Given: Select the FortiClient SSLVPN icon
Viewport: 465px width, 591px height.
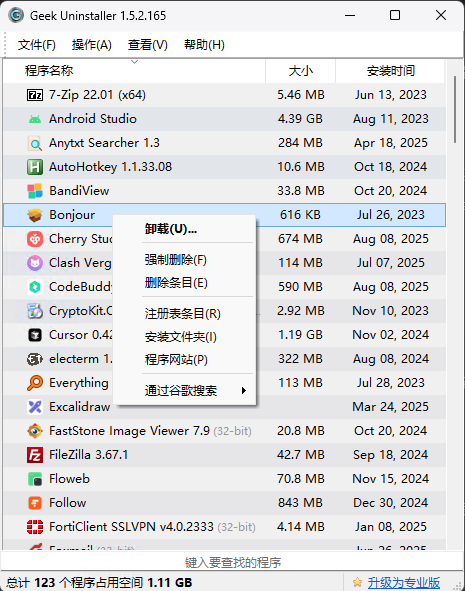Looking at the screenshot, I should [35, 527].
